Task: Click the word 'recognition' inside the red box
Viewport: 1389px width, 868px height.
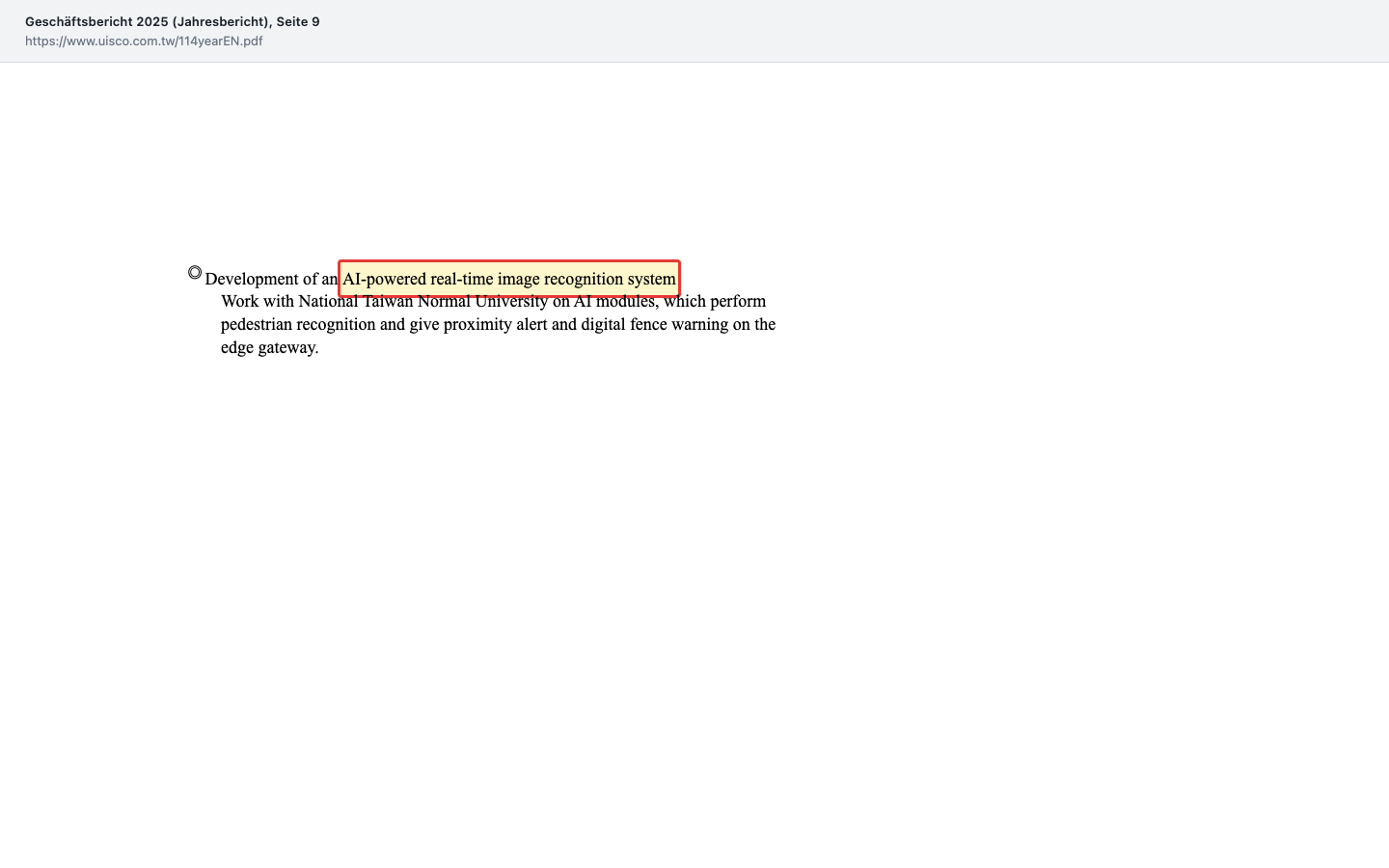Action: [x=584, y=279]
